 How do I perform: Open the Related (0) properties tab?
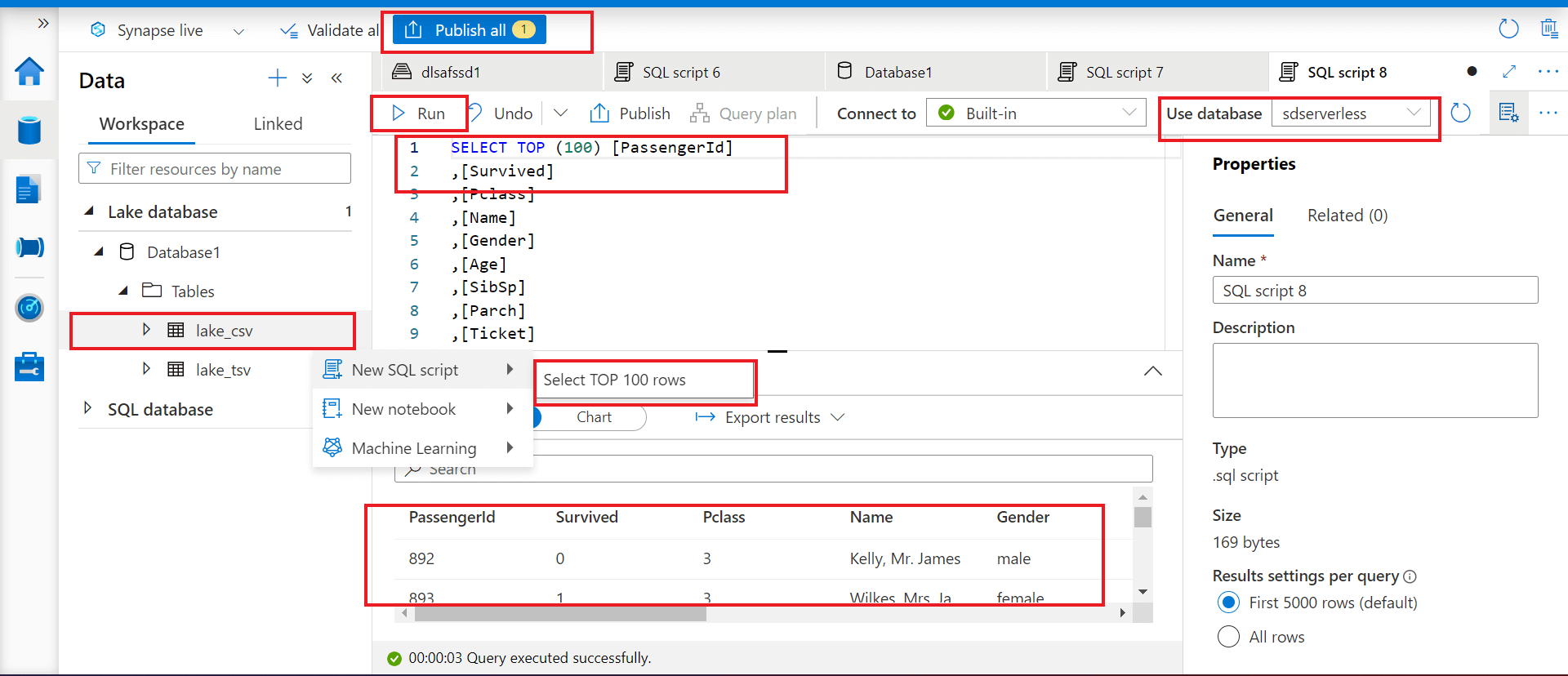(x=1347, y=216)
